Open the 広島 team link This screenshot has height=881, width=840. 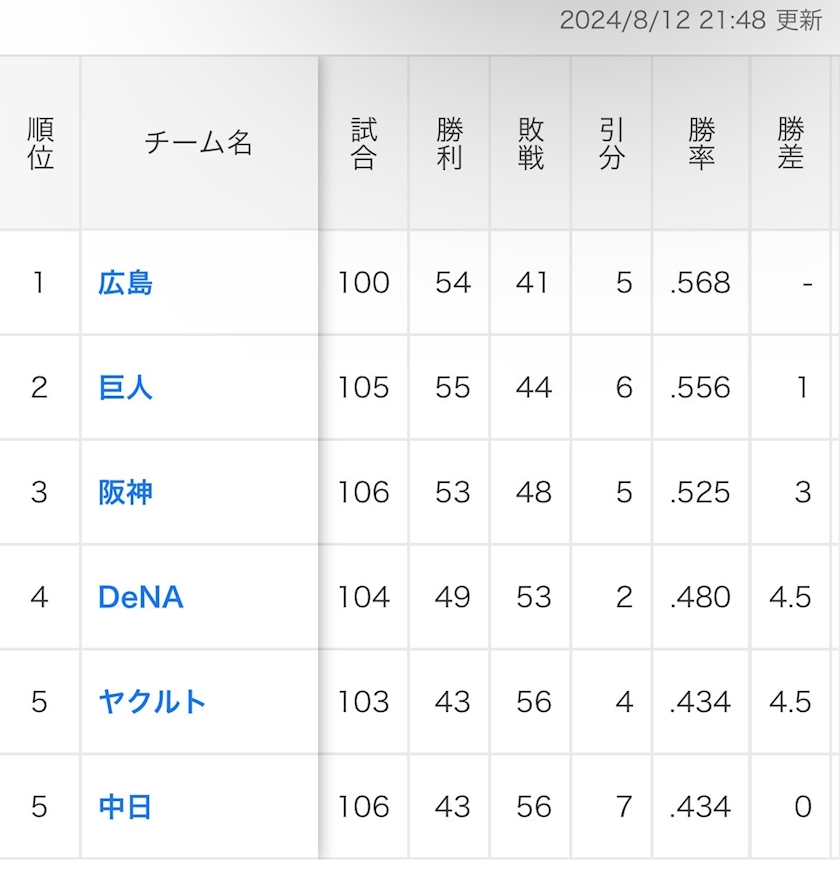click(125, 283)
